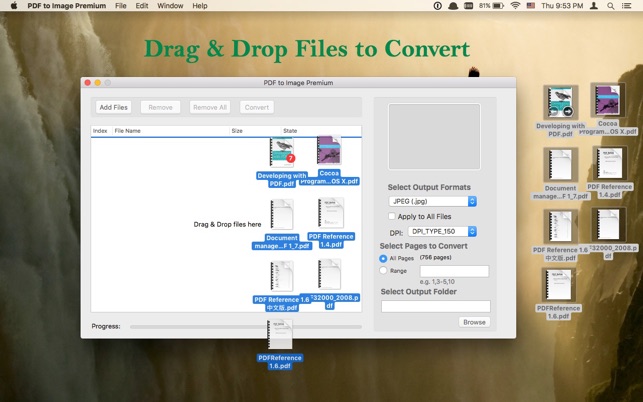
Task: Click dragged Document manage...F 1_7.pdf icon in list
Action: click(282, 215)
